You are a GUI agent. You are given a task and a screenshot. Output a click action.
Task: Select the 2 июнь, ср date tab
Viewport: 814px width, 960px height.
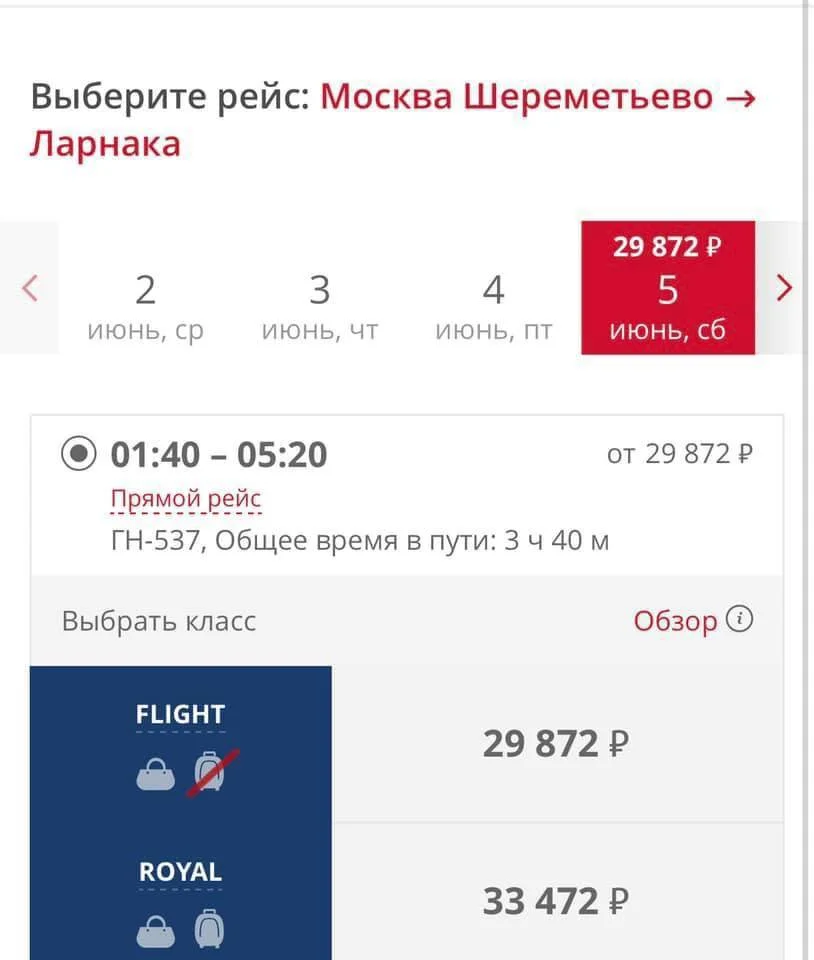146,305
